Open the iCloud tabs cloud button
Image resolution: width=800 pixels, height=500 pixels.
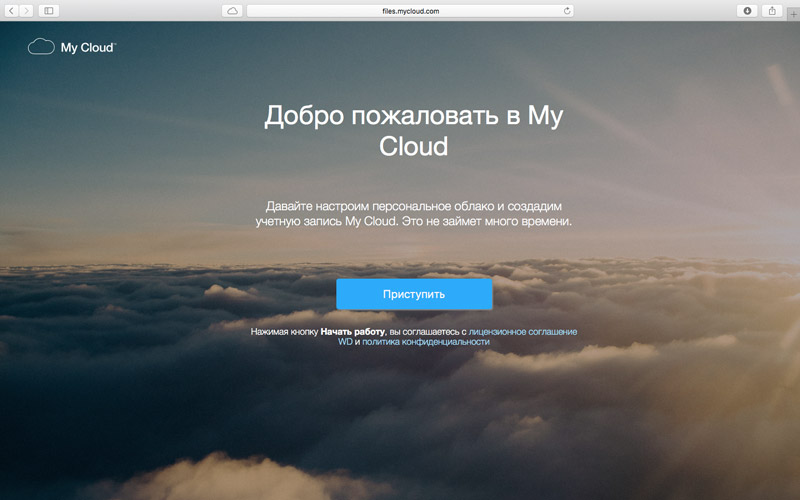(x=232, y=11)
